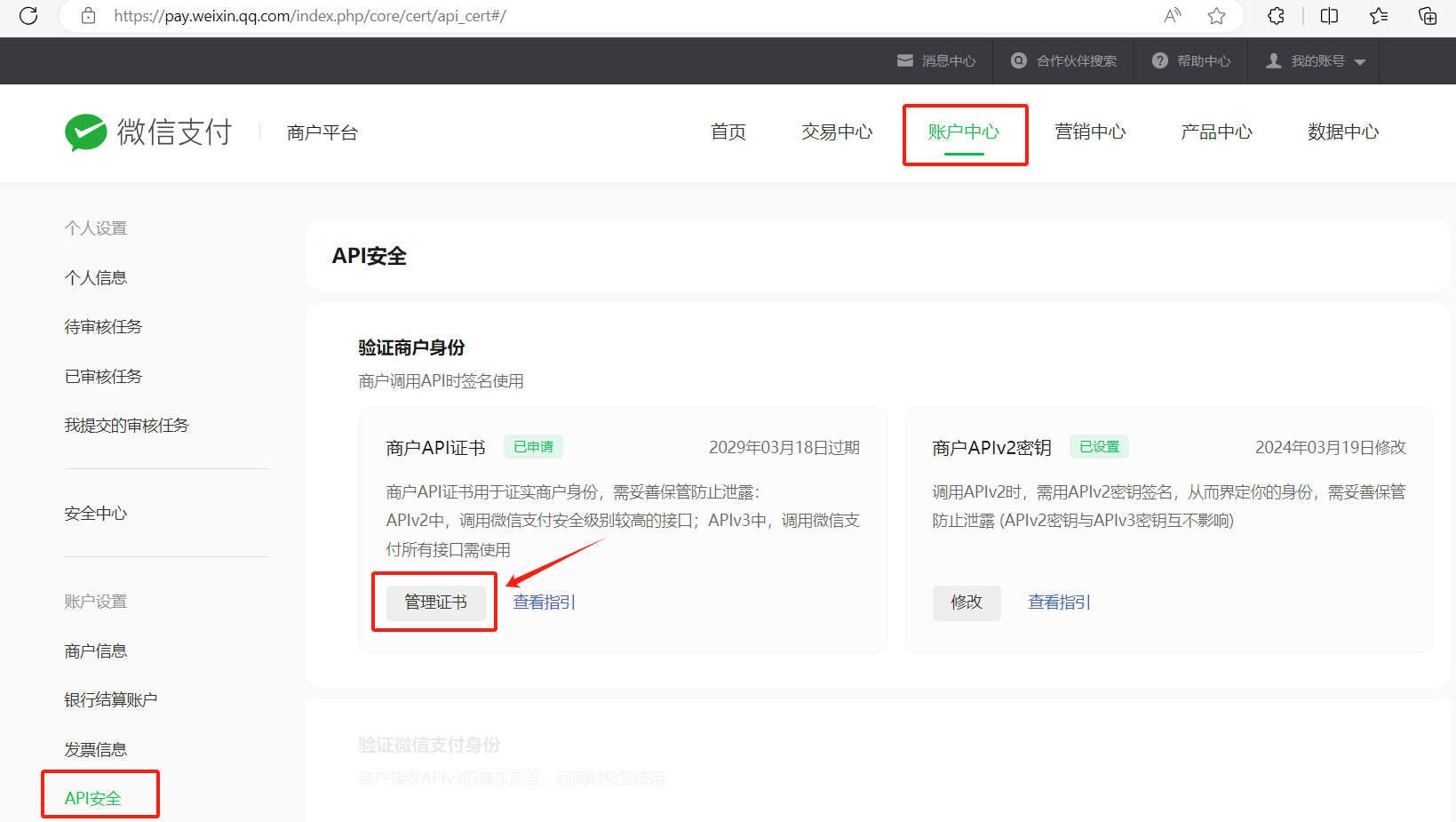Open 安全中心 in the sidebar
Screen dimensions: 1456x822
coord(96,514)
